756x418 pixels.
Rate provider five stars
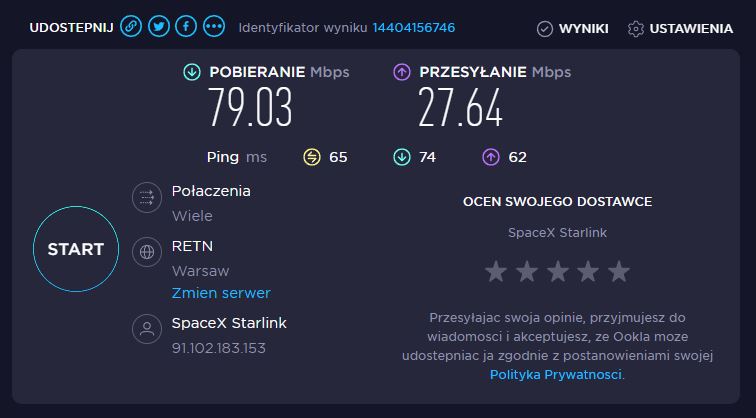[619, 271]
